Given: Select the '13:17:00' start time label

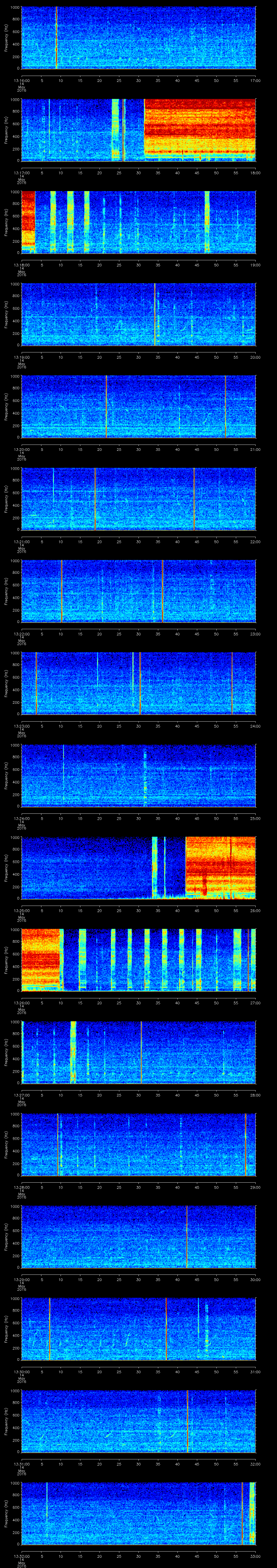Looking at the screenshot, I should click(21, 173).
